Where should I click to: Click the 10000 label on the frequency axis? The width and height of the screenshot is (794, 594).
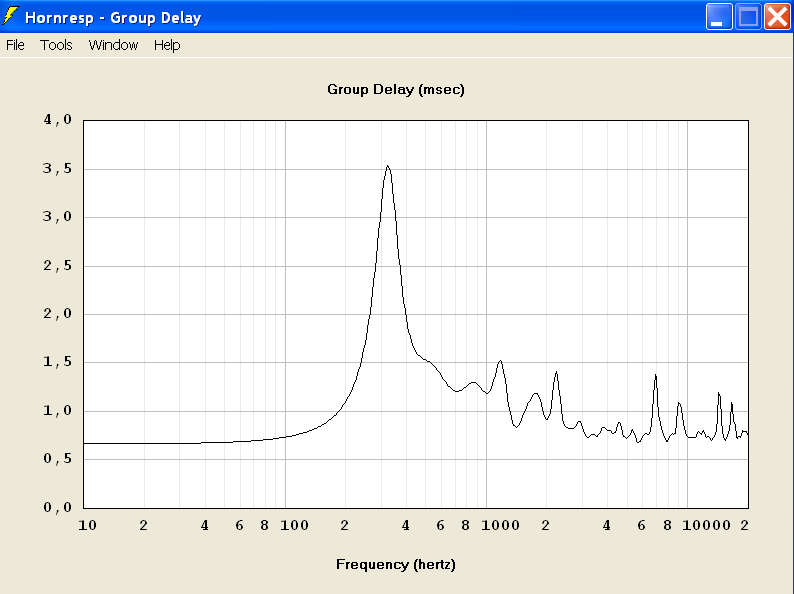(x=706, y=525)
